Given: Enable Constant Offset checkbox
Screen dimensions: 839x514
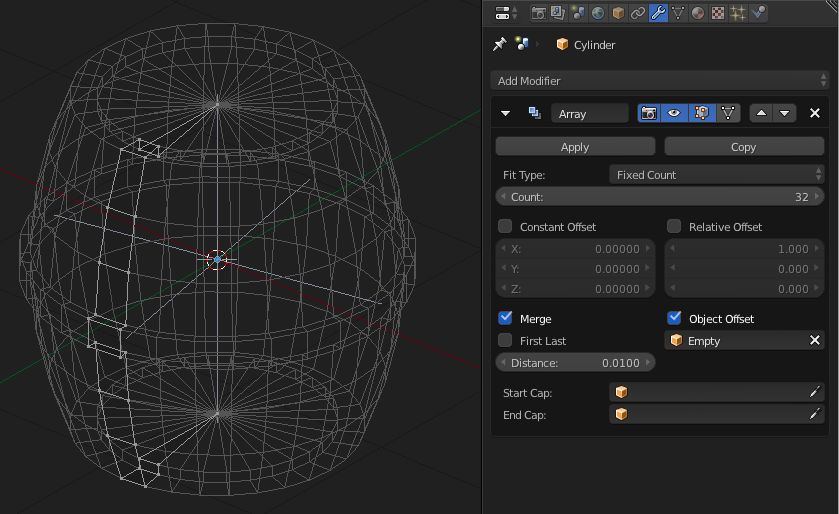Looking at the screenshot, I should (505, 226).
